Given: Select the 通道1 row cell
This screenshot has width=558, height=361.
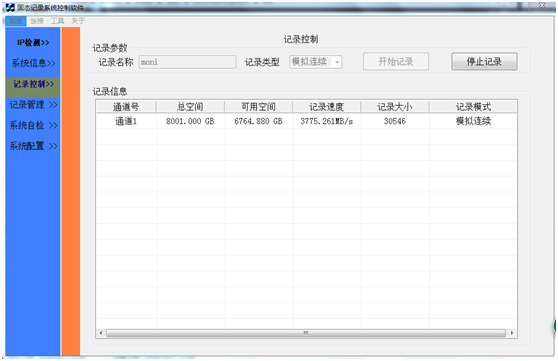Looking at the screenshot, I should [x=126, y=121].
